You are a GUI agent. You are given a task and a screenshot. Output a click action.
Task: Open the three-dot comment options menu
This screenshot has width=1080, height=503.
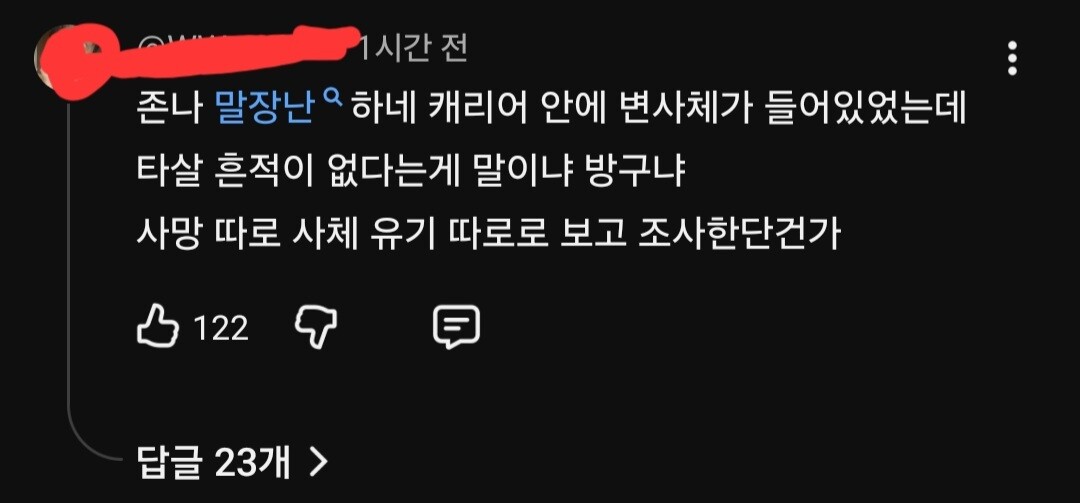1012,59
